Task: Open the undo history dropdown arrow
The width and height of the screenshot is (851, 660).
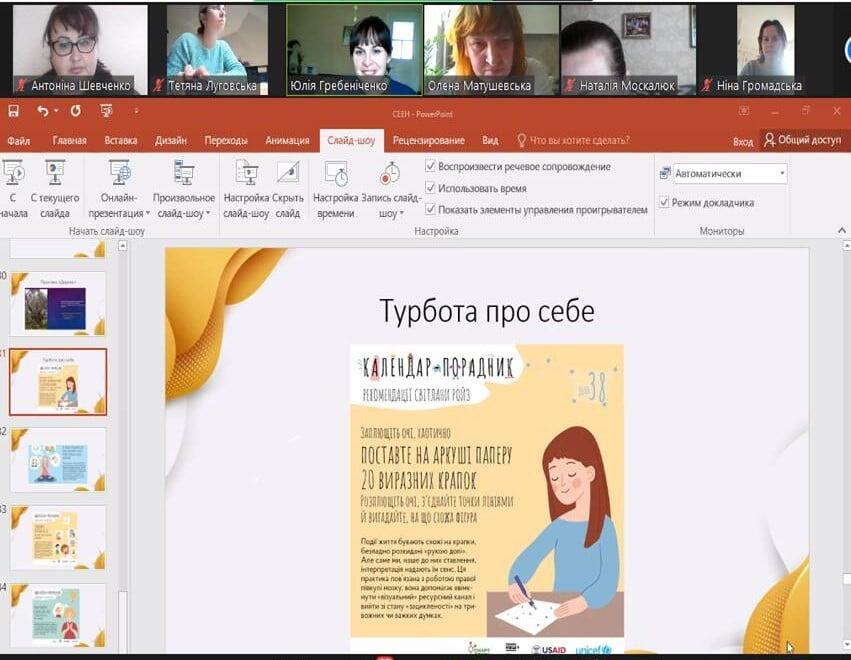Action: point(56,111)
